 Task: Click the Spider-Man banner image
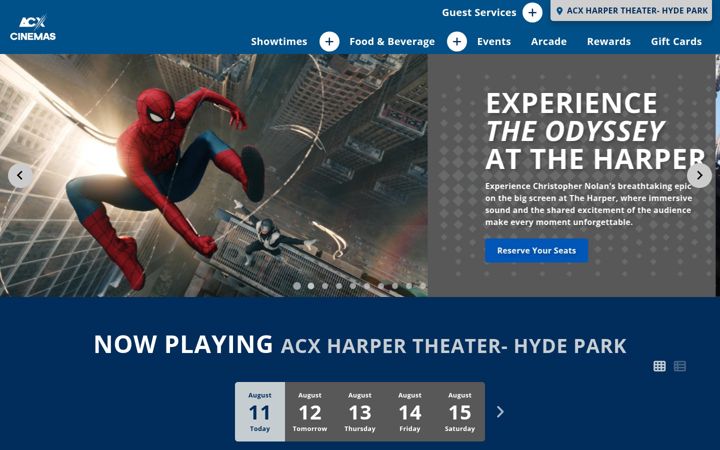pyautogui.click(x=214, y=175)
